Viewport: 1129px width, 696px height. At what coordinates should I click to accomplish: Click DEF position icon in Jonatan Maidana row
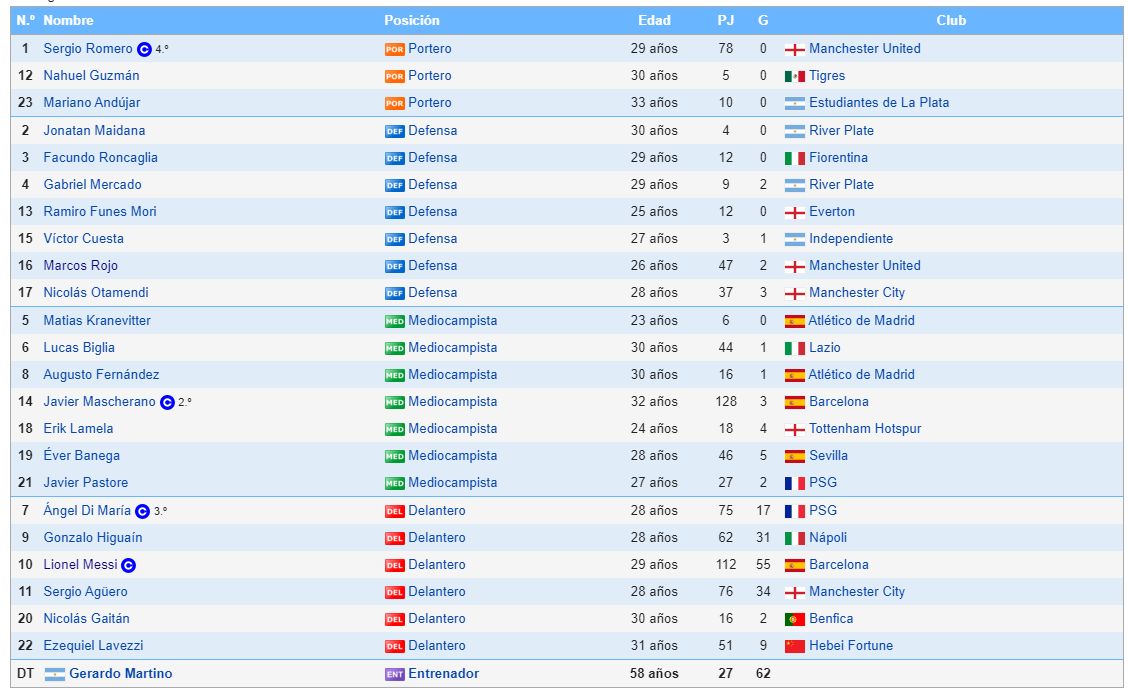(x=395, y=131)
